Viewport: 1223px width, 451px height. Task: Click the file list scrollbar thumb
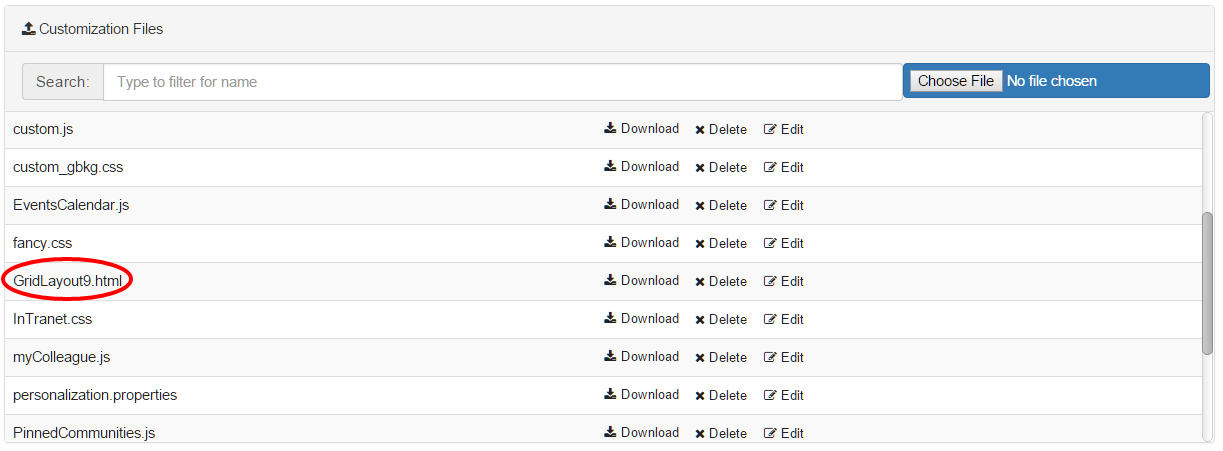[x=1207, y=282]
